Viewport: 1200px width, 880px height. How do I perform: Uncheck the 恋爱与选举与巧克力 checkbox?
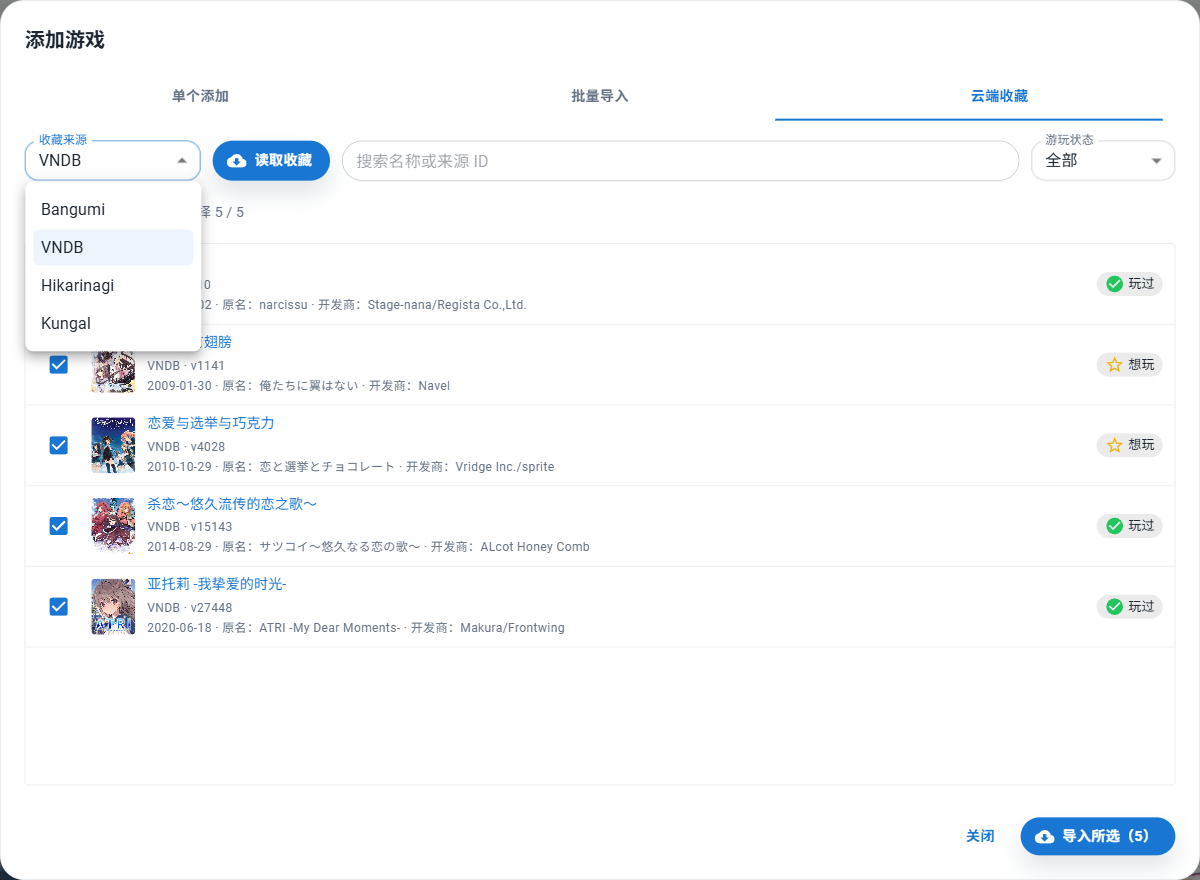tap(59, 445)
